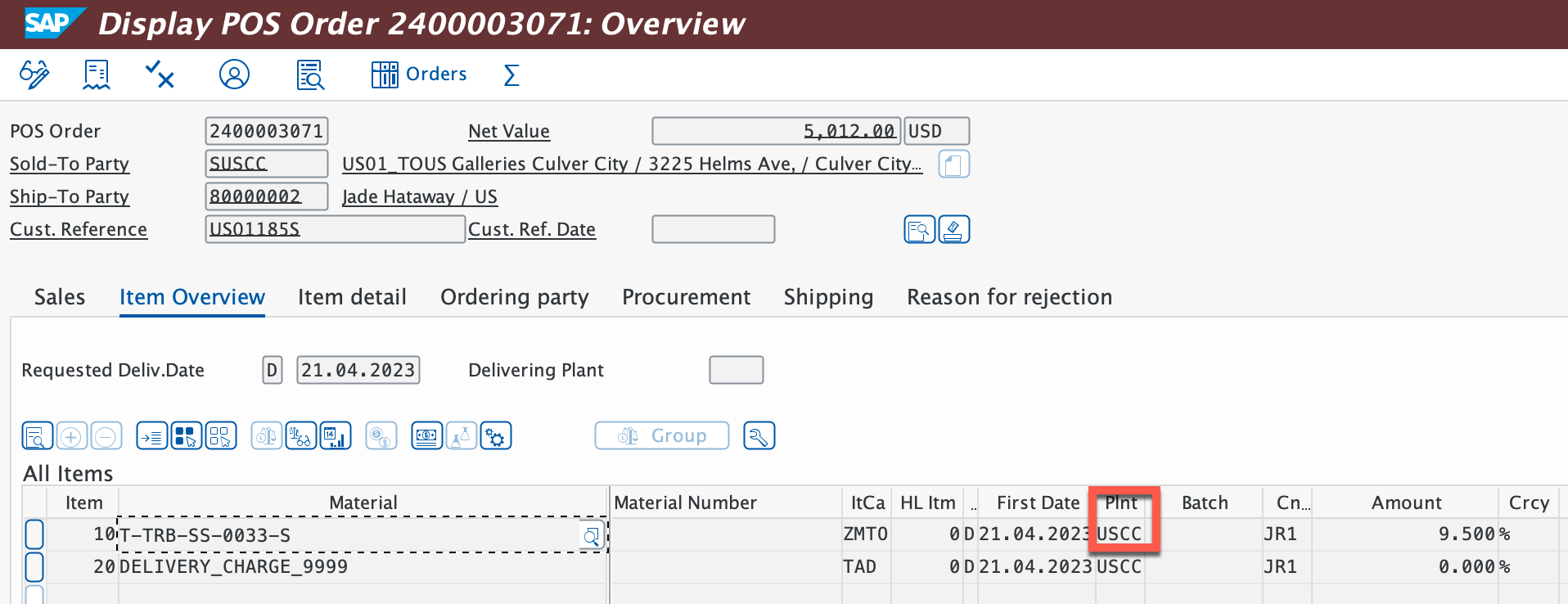Click the Orders toolbar button

(x=419, y=74)
